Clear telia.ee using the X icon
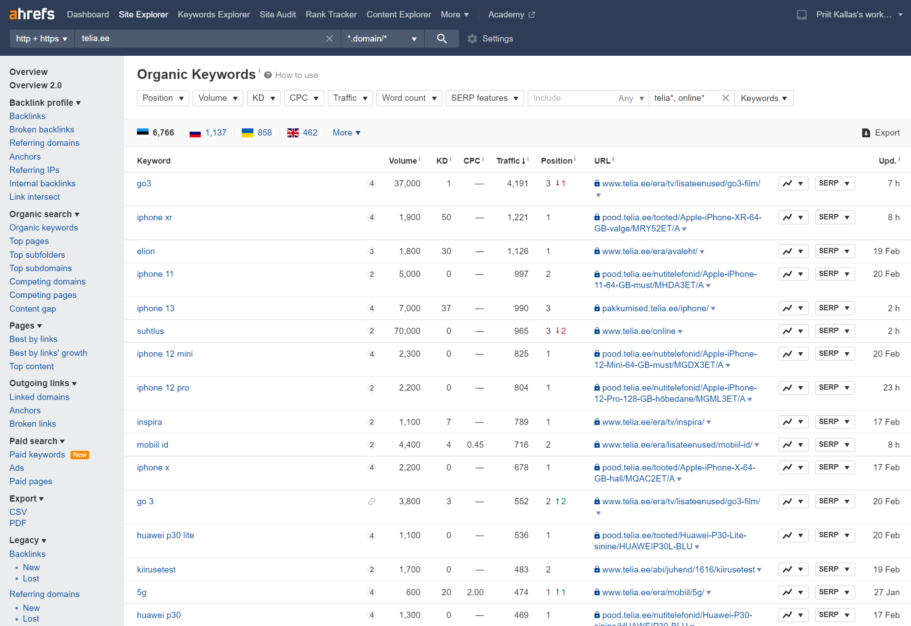 click(329, 37)
